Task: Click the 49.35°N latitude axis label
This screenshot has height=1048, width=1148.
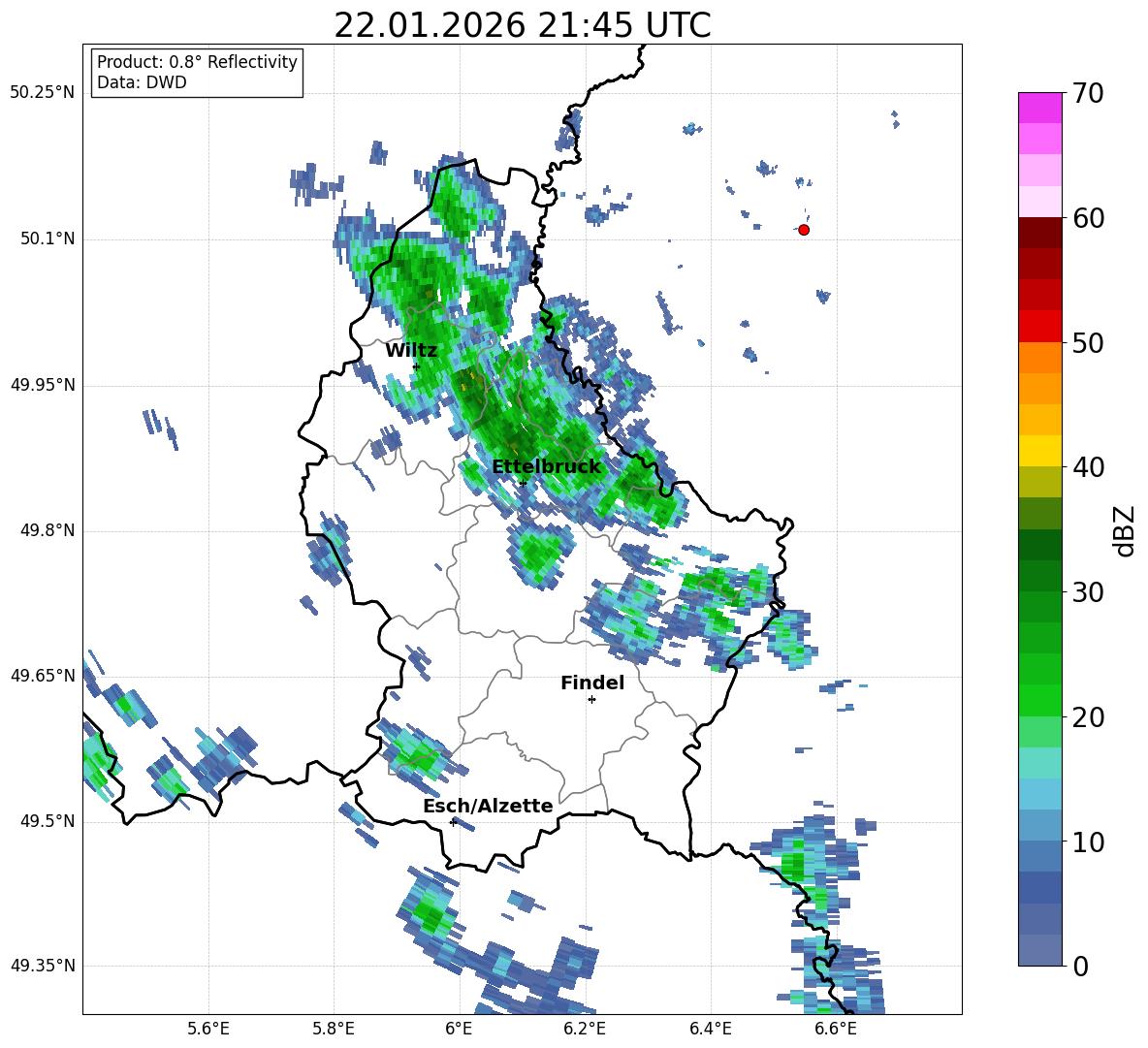Action: point(42,967)
